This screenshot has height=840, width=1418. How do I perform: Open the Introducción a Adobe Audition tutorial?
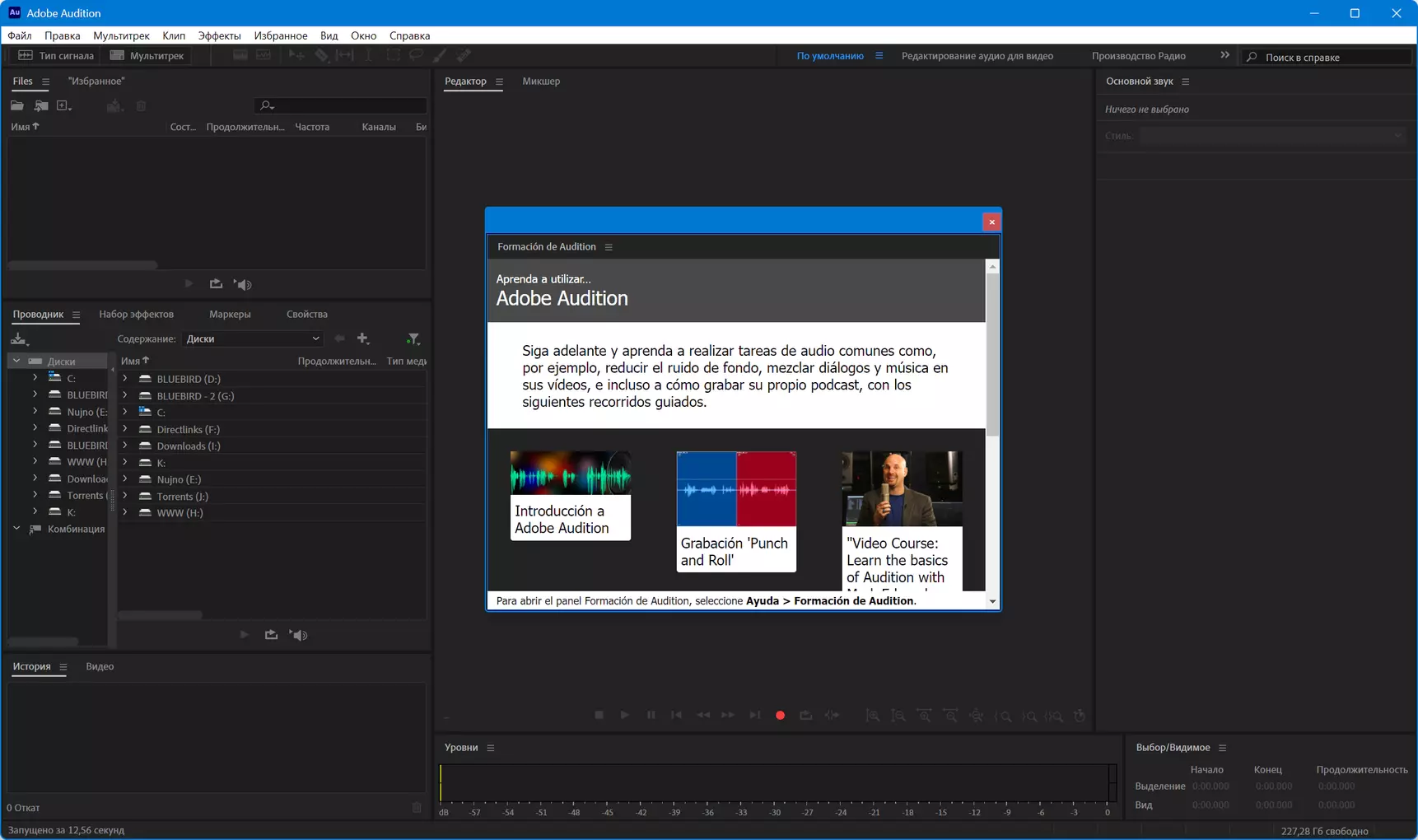[x=571, y=496]
